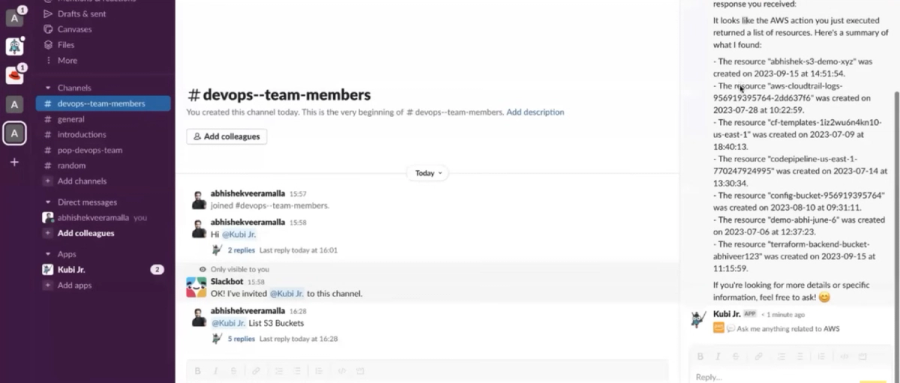Click the eye icon beside Only visible to you
Screen dimensions: 900x383
[x=202, y=269]
